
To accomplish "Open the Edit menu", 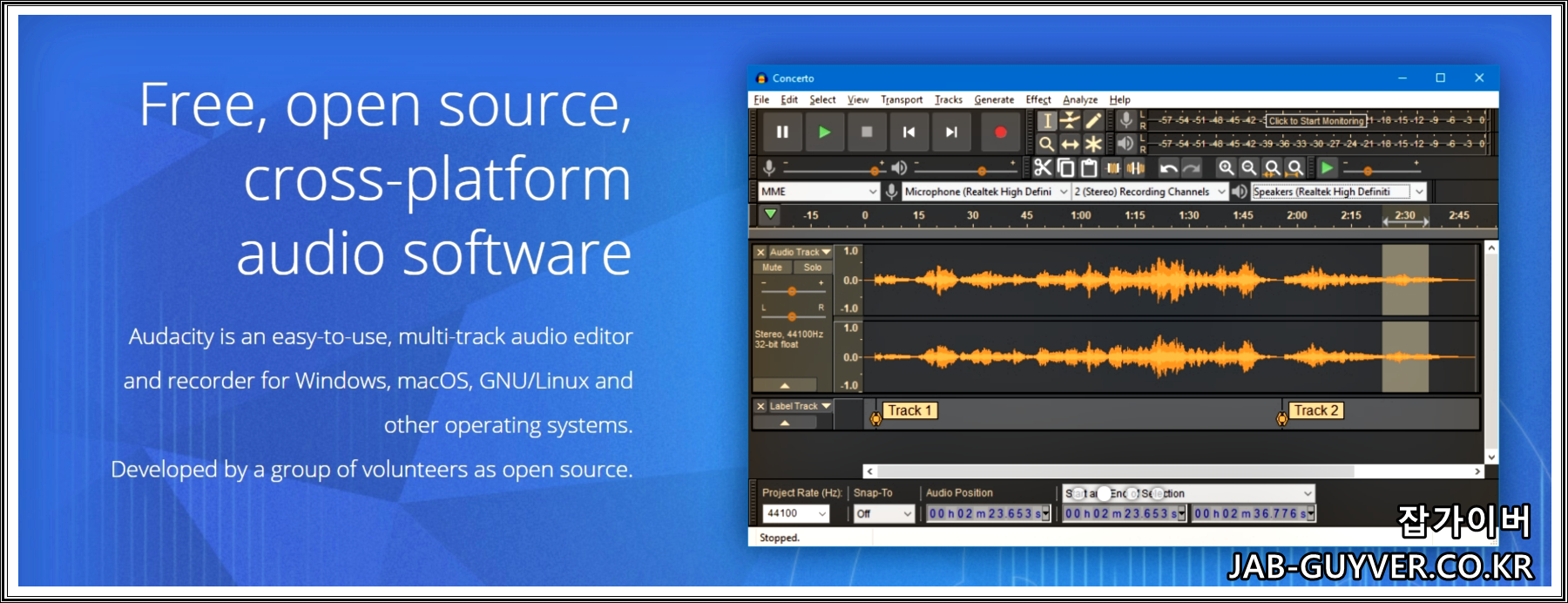I will (x=789, y=100).
